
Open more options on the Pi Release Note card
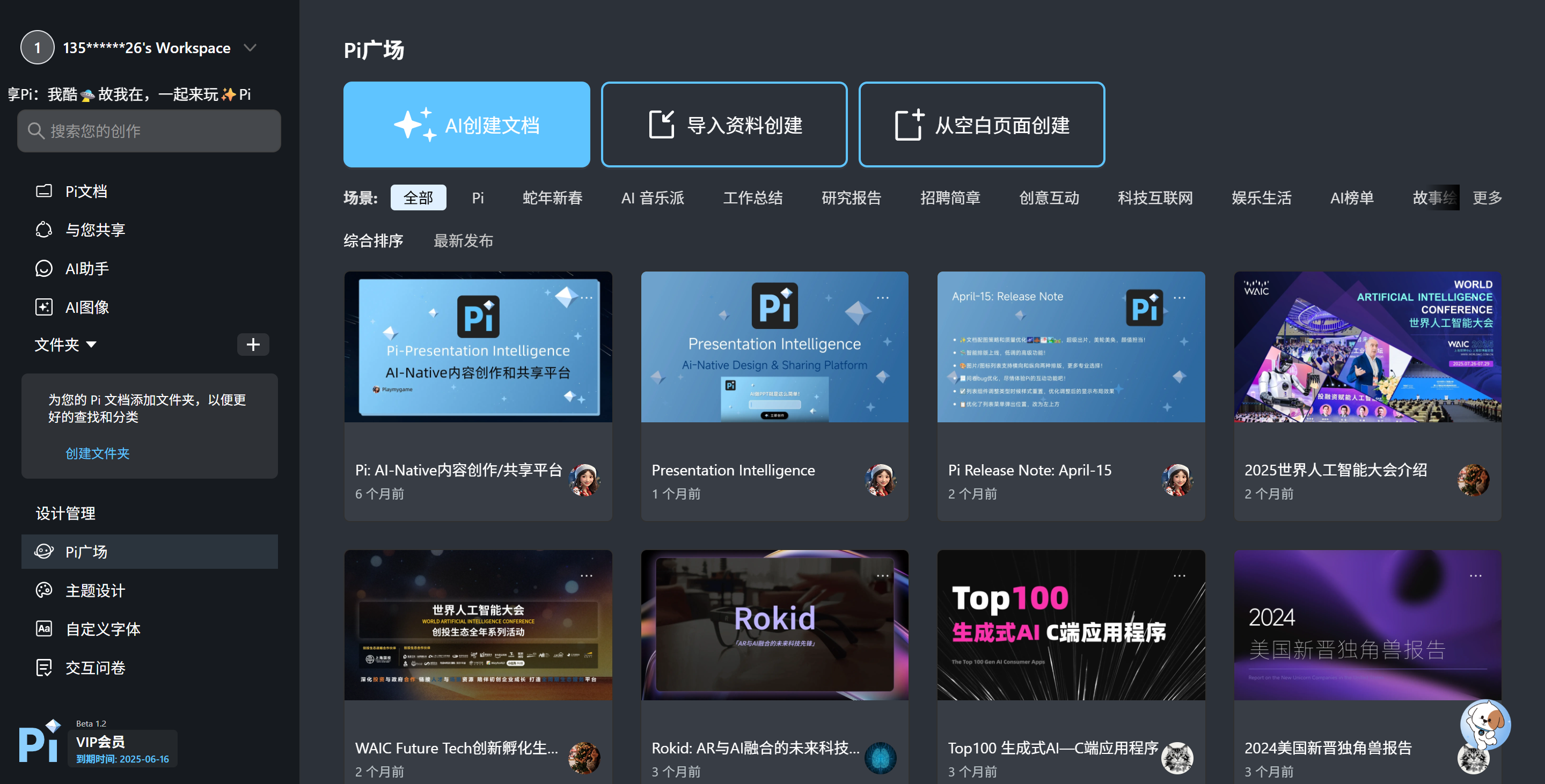(x=1179, y=297)
